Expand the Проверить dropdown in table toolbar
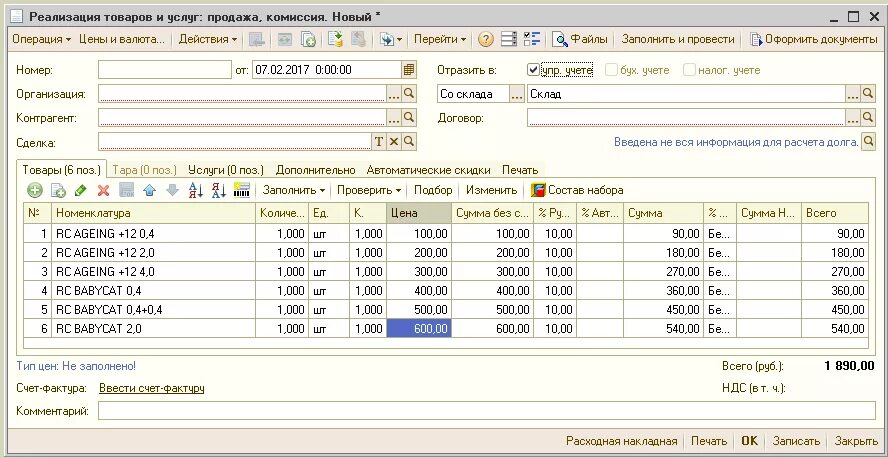This screenshot has height=458, width=888. pyautogui.click(x=369, y=190)
